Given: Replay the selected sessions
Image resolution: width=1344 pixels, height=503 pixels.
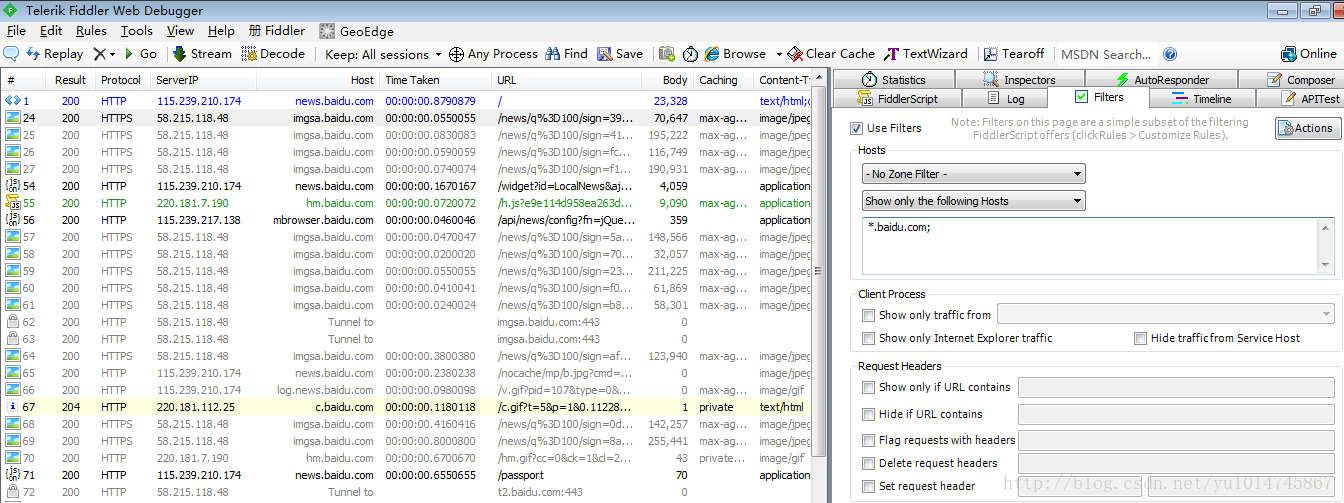Looking at the screenshot, I should [x=55, y=54].
